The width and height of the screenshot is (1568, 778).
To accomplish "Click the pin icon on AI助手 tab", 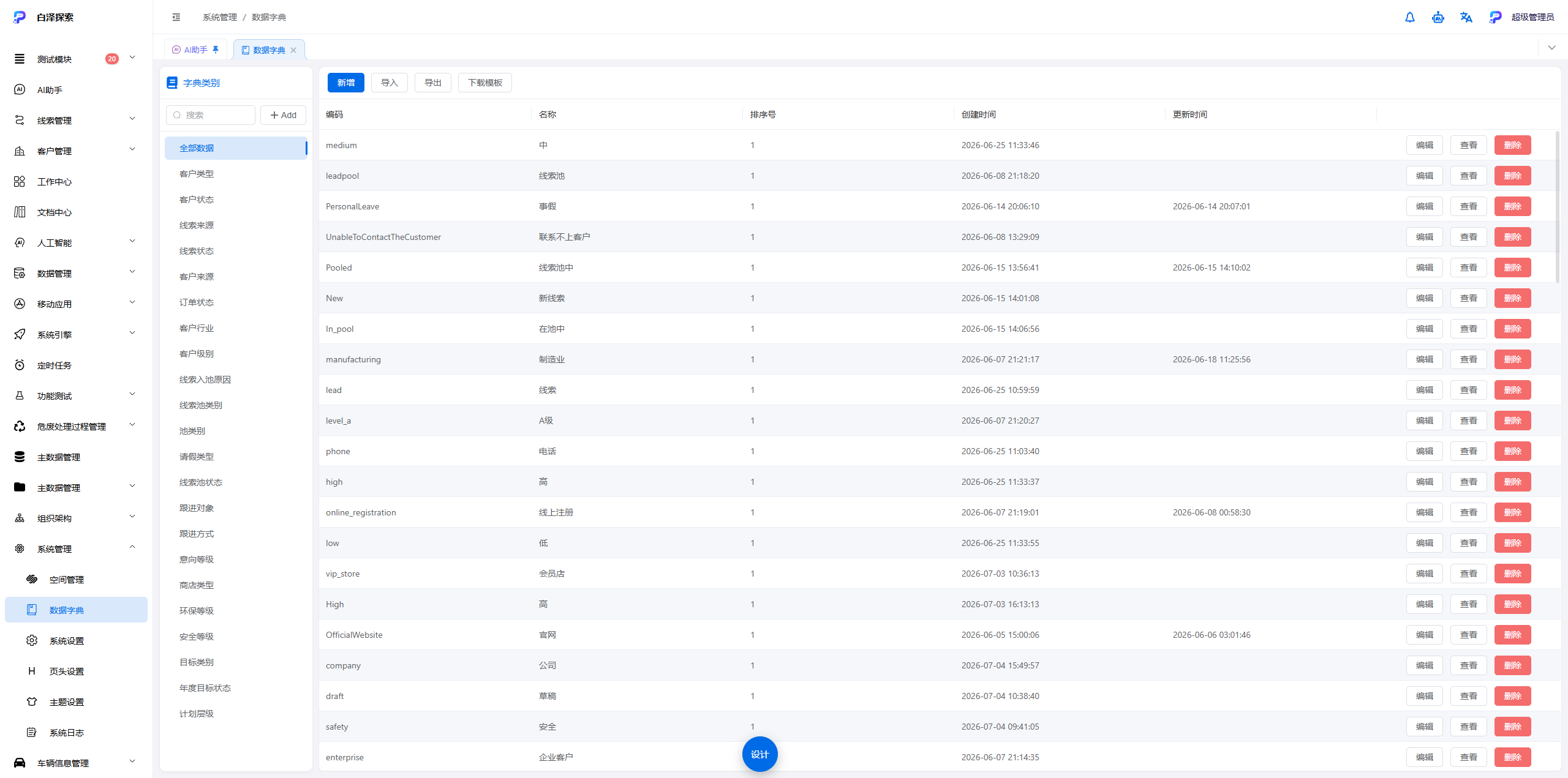I will [x=216, y=50].
